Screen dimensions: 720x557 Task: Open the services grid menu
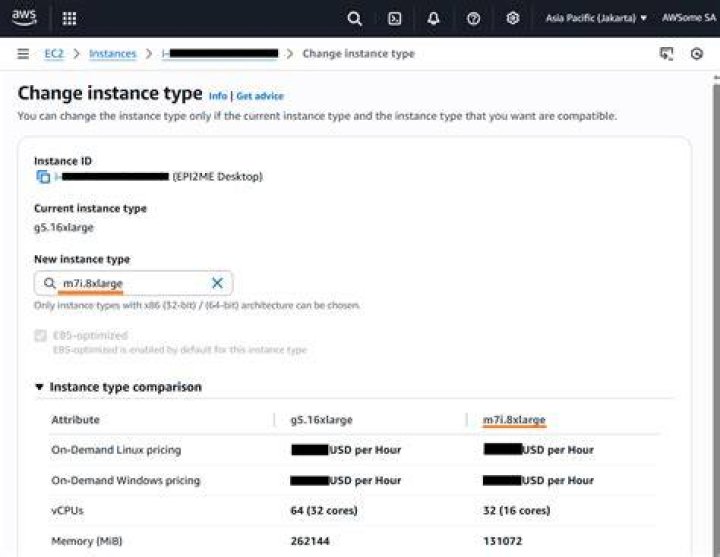(69, 18)
